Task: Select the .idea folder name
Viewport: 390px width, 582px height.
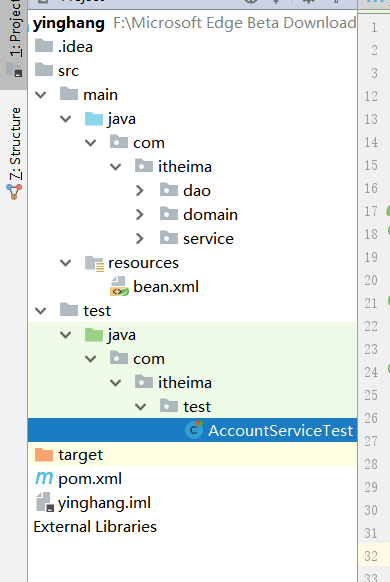Action: click(75, 47)
